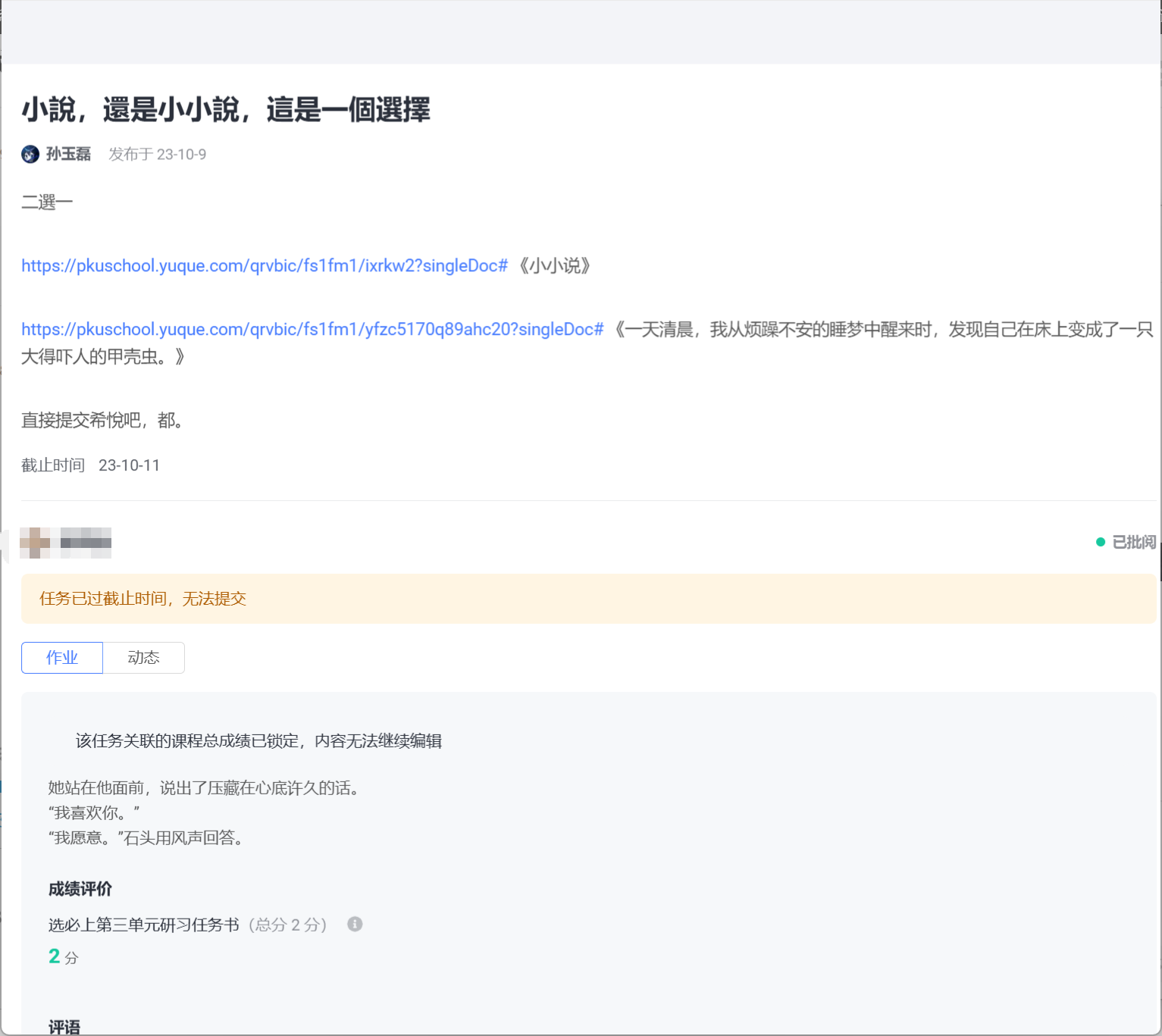
Task: Click the author name 孙玉磊
Action: [x=68, y=155]
